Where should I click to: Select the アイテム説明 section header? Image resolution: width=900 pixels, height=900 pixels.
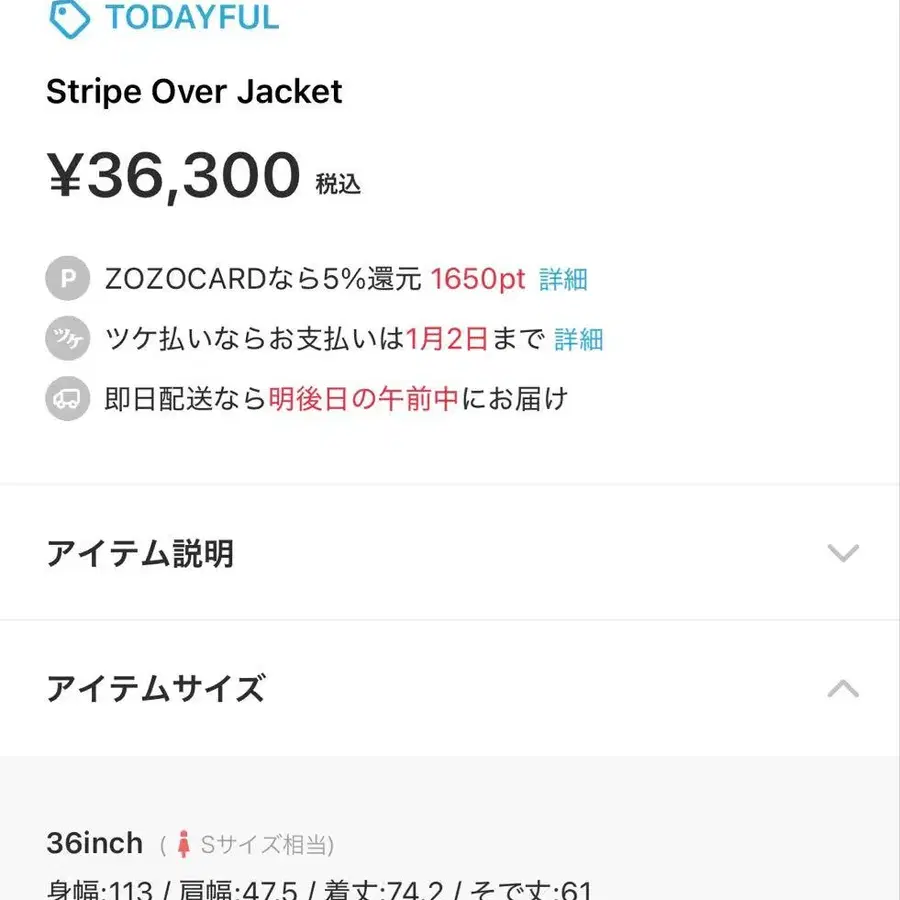[140, 553]
